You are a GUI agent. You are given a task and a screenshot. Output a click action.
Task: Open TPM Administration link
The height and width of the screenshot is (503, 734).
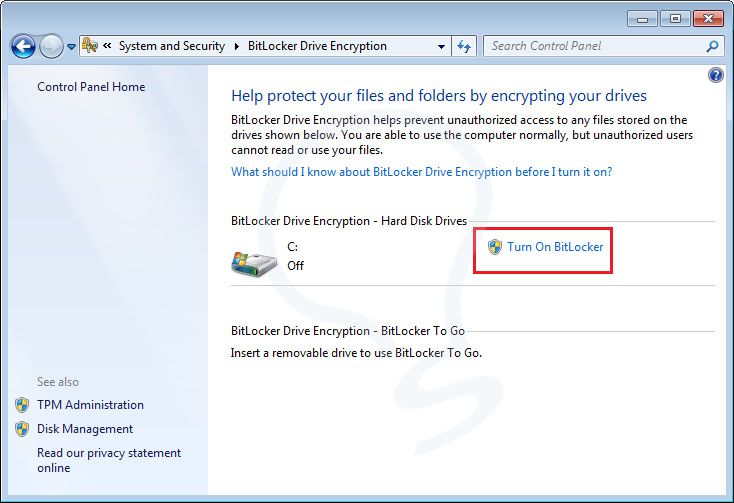click(x=90, y=405)
